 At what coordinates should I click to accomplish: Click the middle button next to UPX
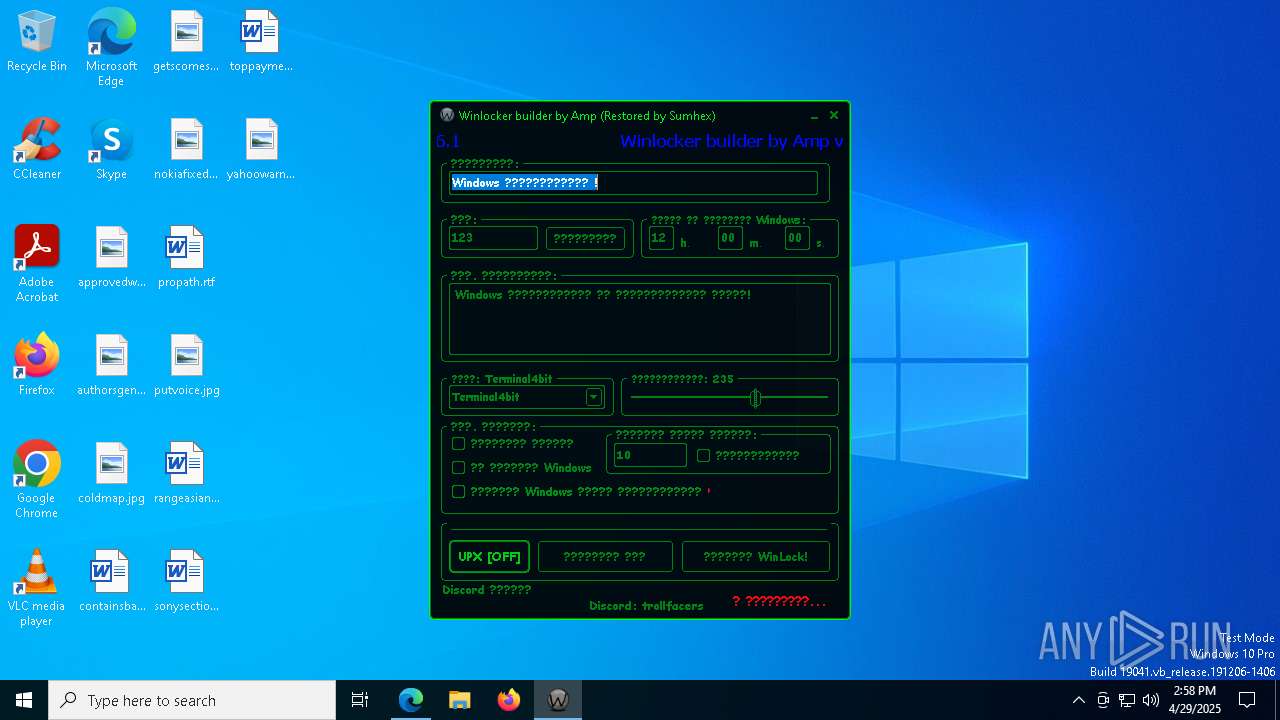605,557
